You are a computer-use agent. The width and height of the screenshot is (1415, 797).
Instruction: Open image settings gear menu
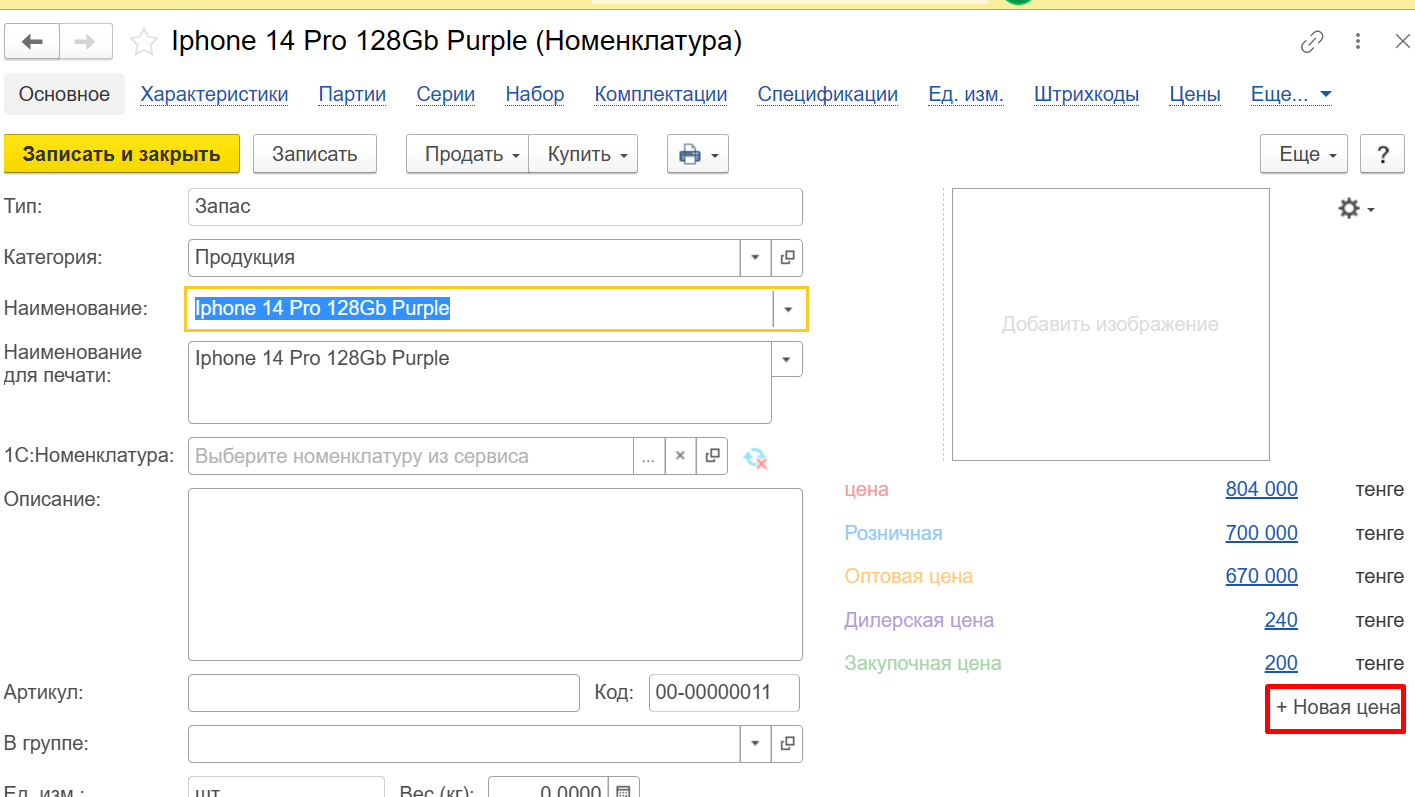pyautogui.click(x=1356, y=209)
